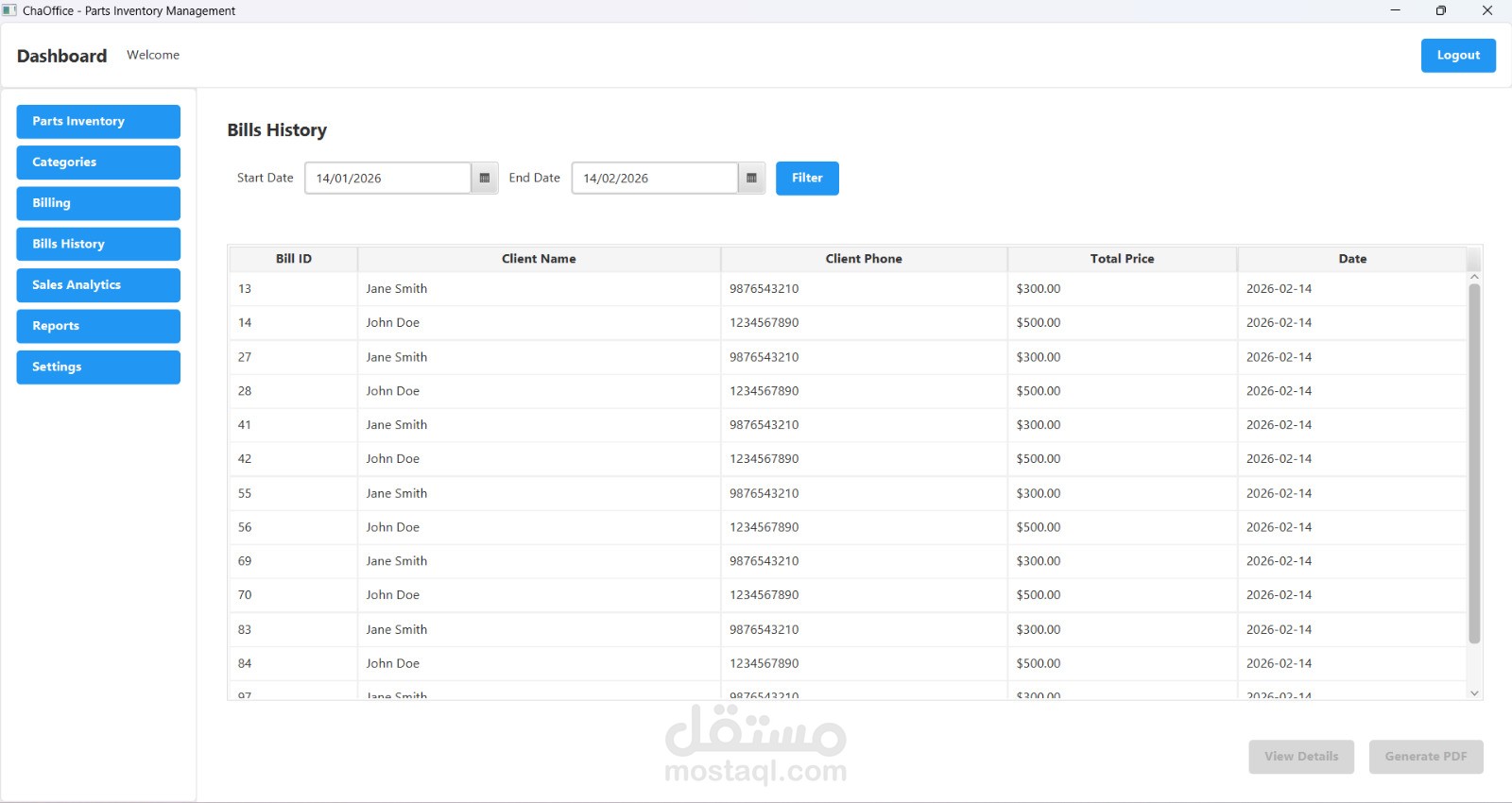
Task: Click the table vertical scrollbar thumb
Action: point(1474,464)
